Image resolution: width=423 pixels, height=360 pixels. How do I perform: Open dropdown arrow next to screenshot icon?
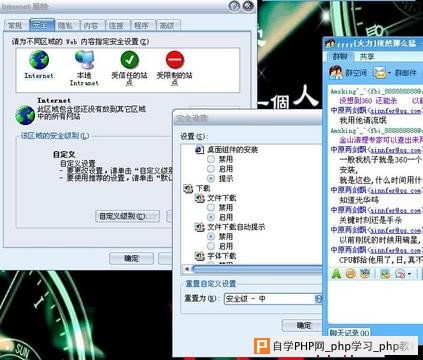click(409, 274)
